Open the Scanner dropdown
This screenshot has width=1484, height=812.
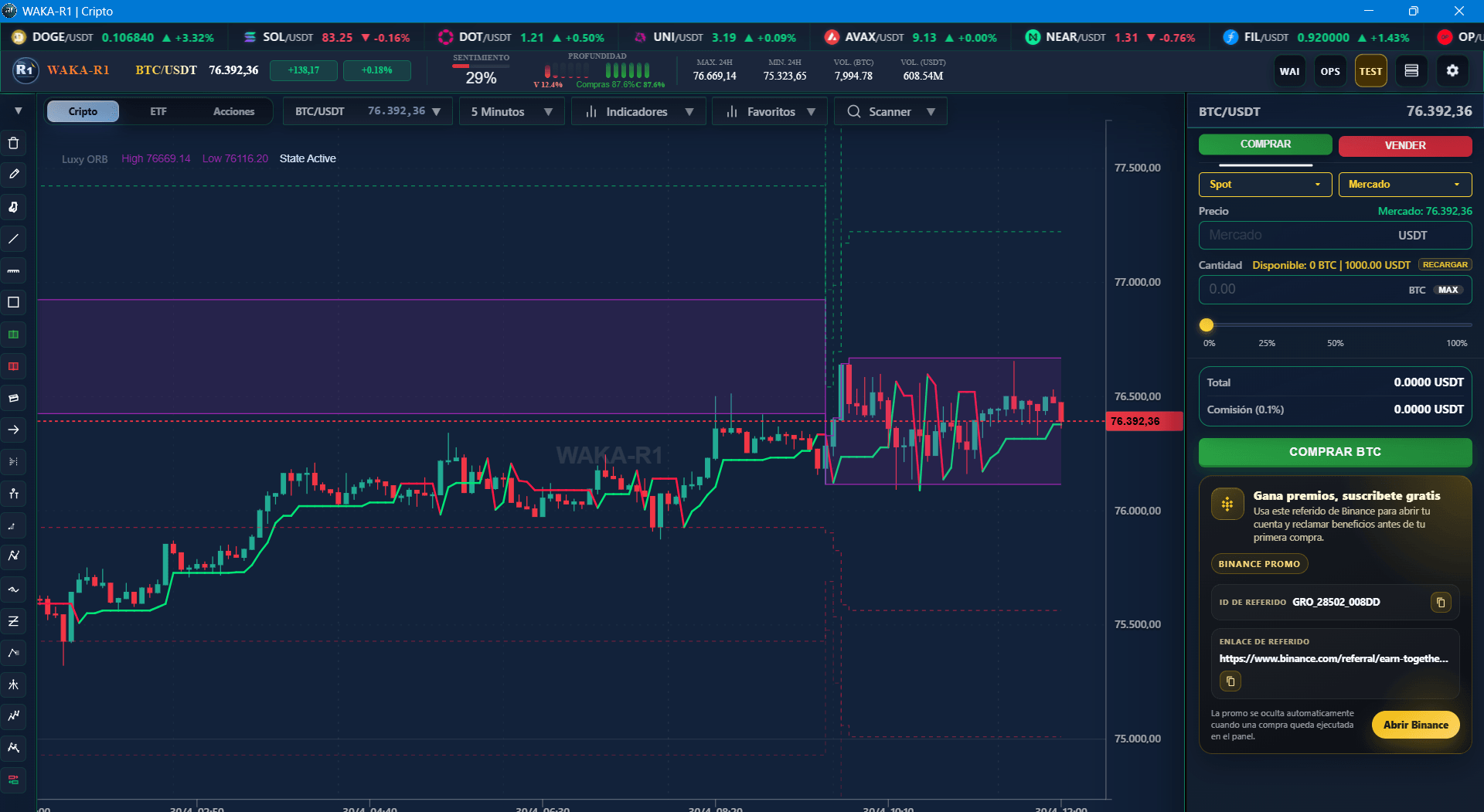[890, 111]
